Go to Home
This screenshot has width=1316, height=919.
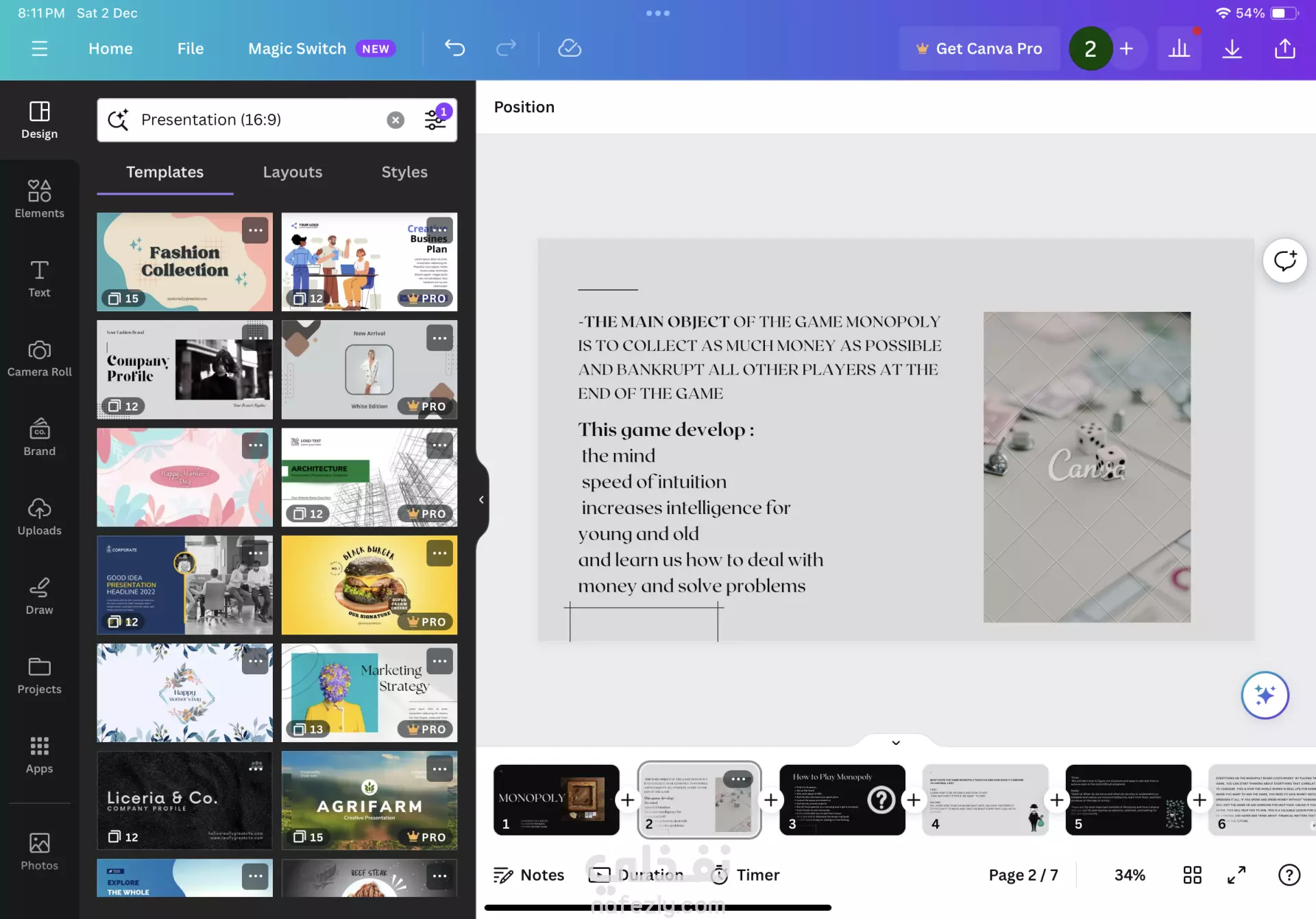tap(110, 49)
